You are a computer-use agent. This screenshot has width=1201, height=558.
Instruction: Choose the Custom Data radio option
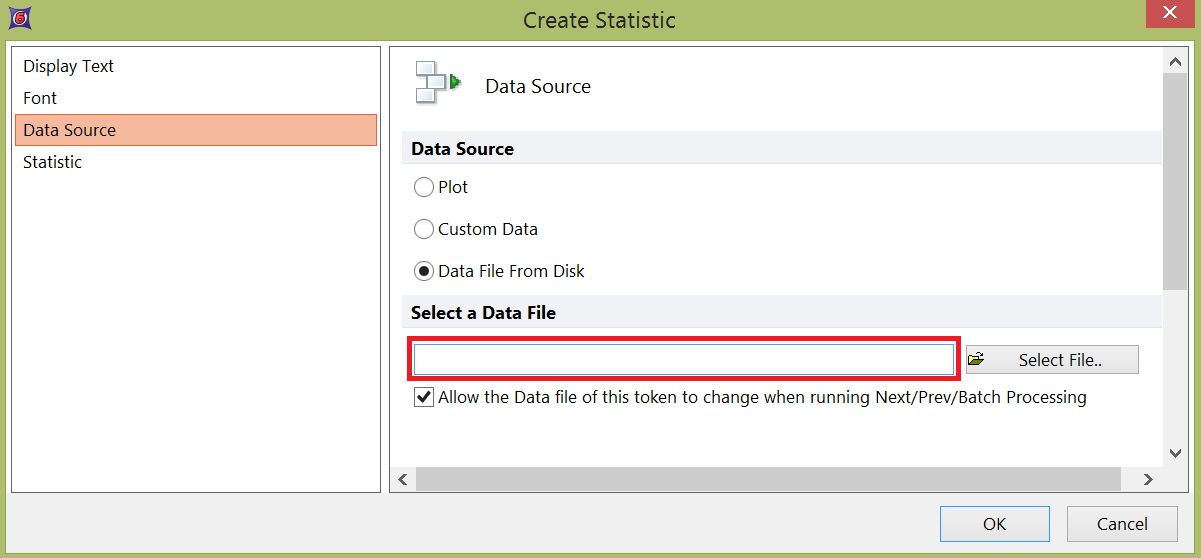click(424, 229)
